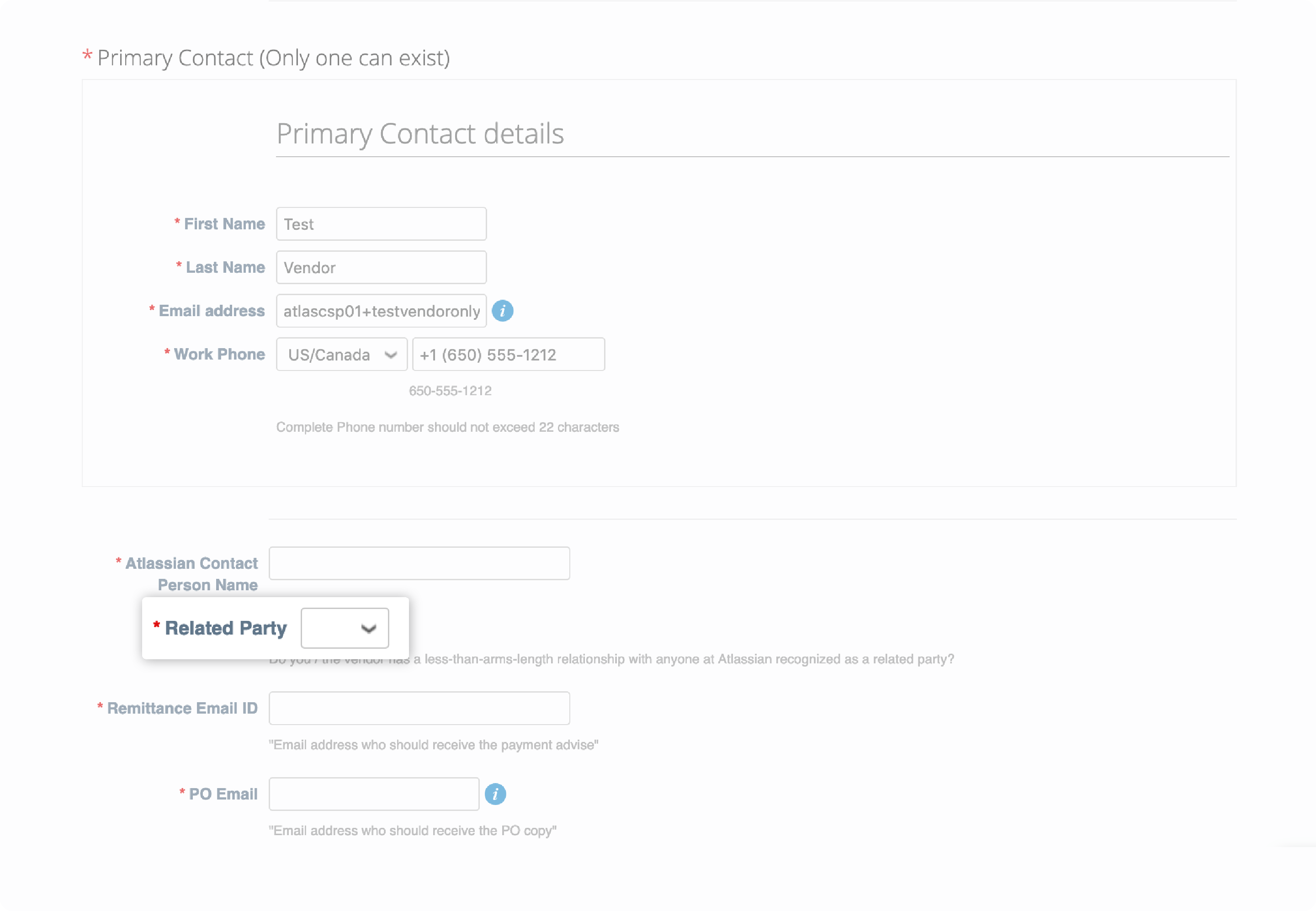Image resolution: width=1316 pixels, height=911 pixels.
Task: Select the work phone number input
Action: [508, 355]
